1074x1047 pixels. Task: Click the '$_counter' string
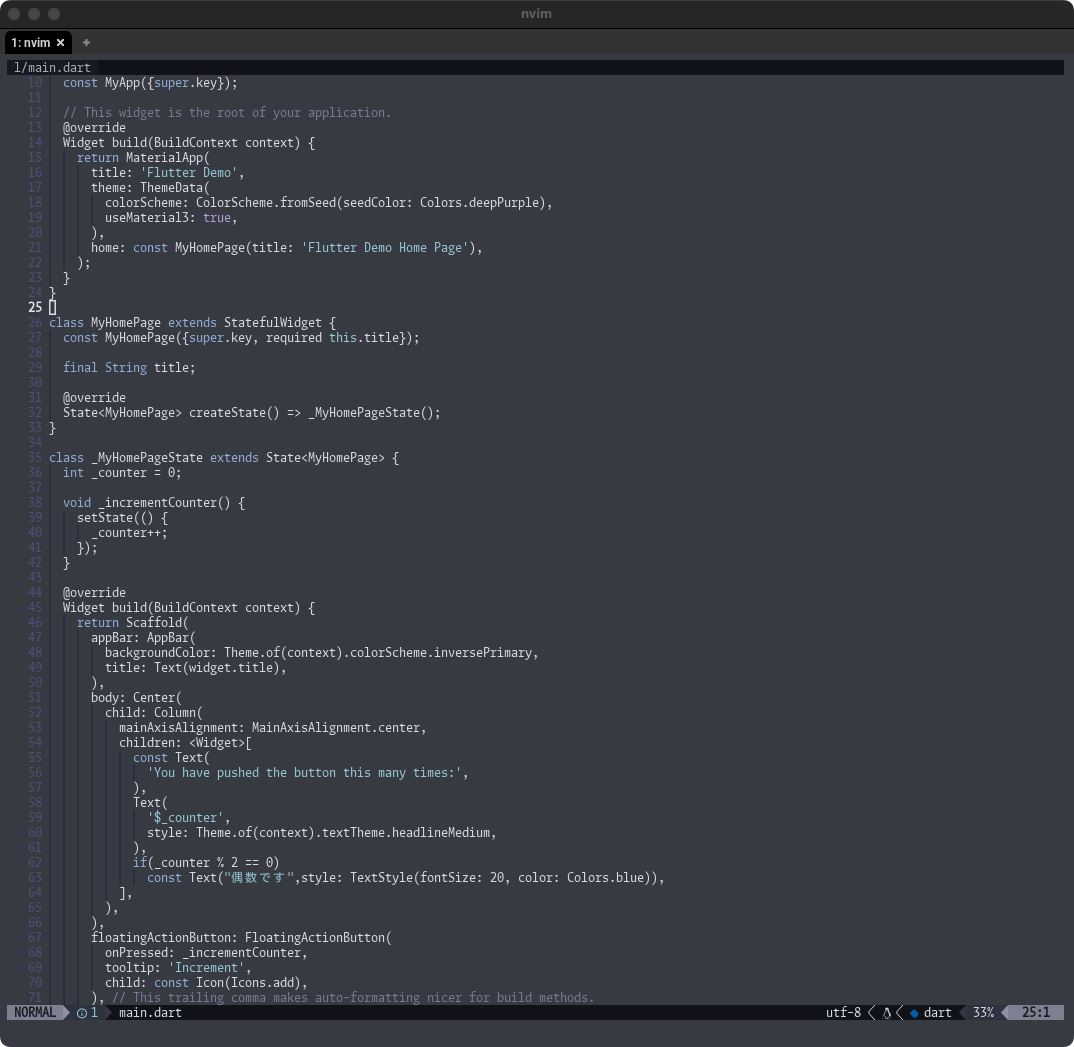click(185, 818)
